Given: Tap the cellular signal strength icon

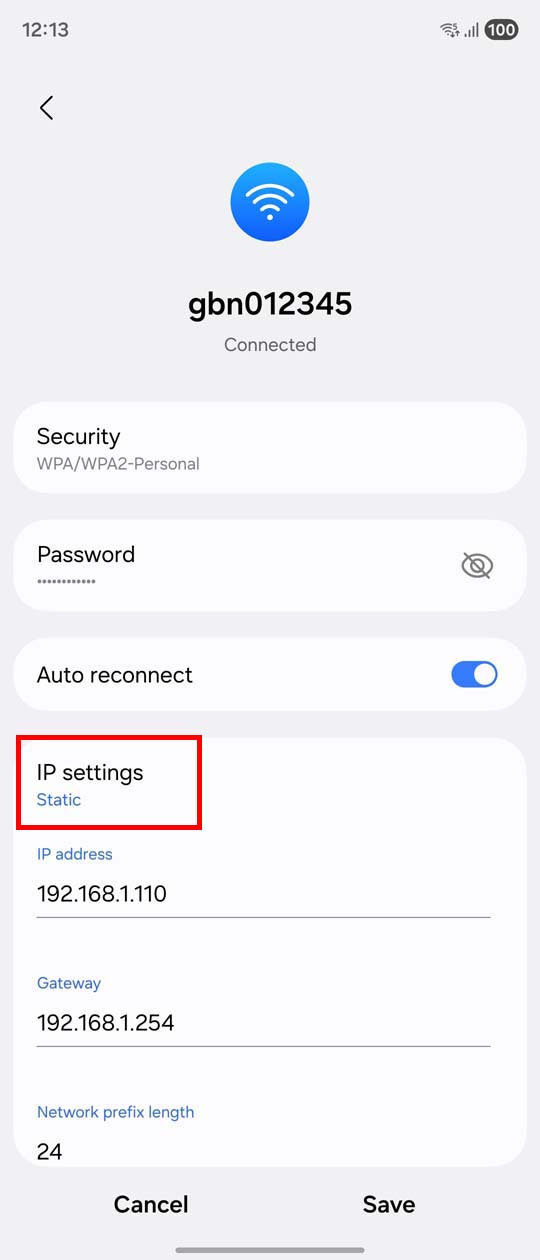Looking at the screenshot, I should 471,30.
